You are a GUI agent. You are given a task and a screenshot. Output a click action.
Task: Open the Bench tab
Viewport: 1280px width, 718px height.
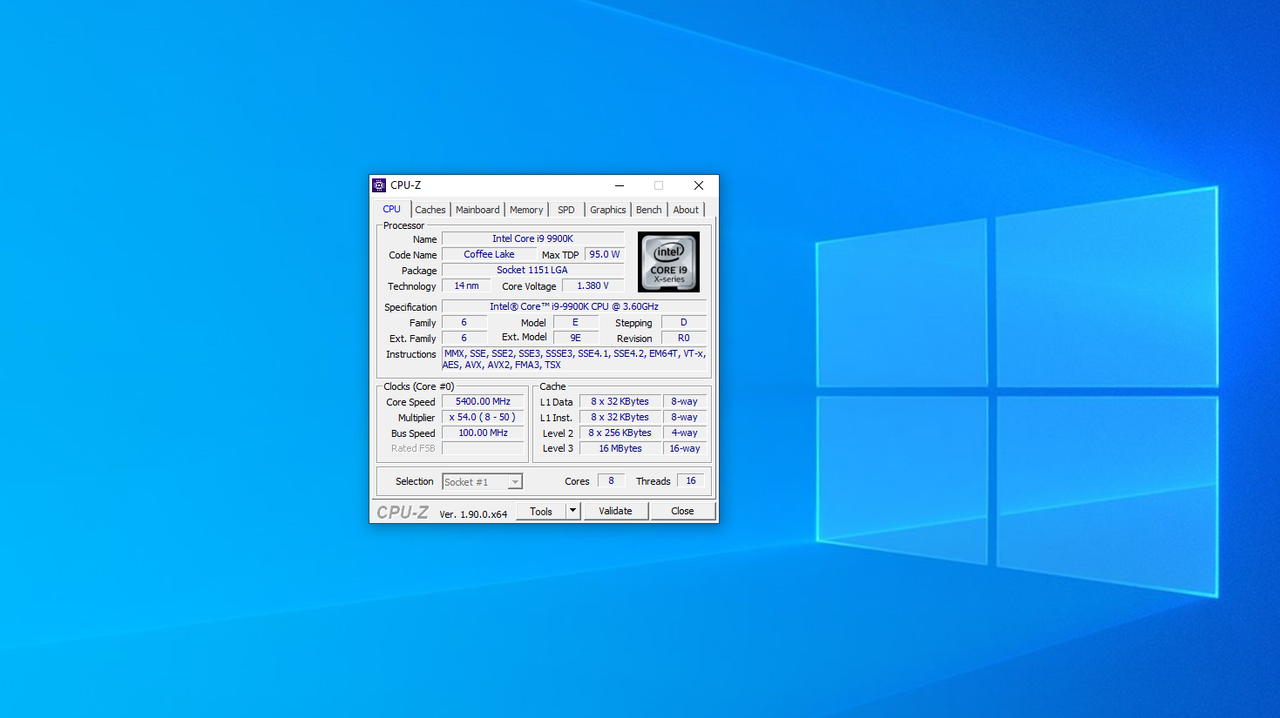tap(649, 210)
